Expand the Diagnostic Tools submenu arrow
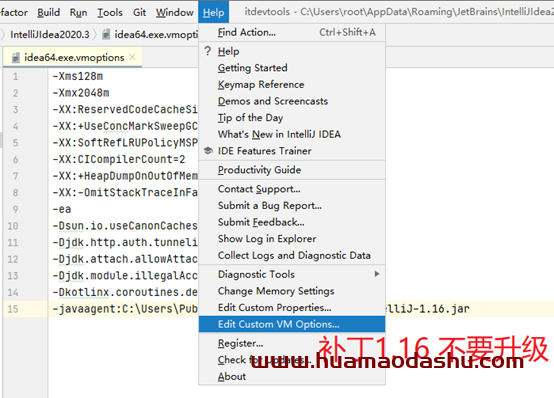The width and height of the screenshot is (554, 398). point(377,274)
